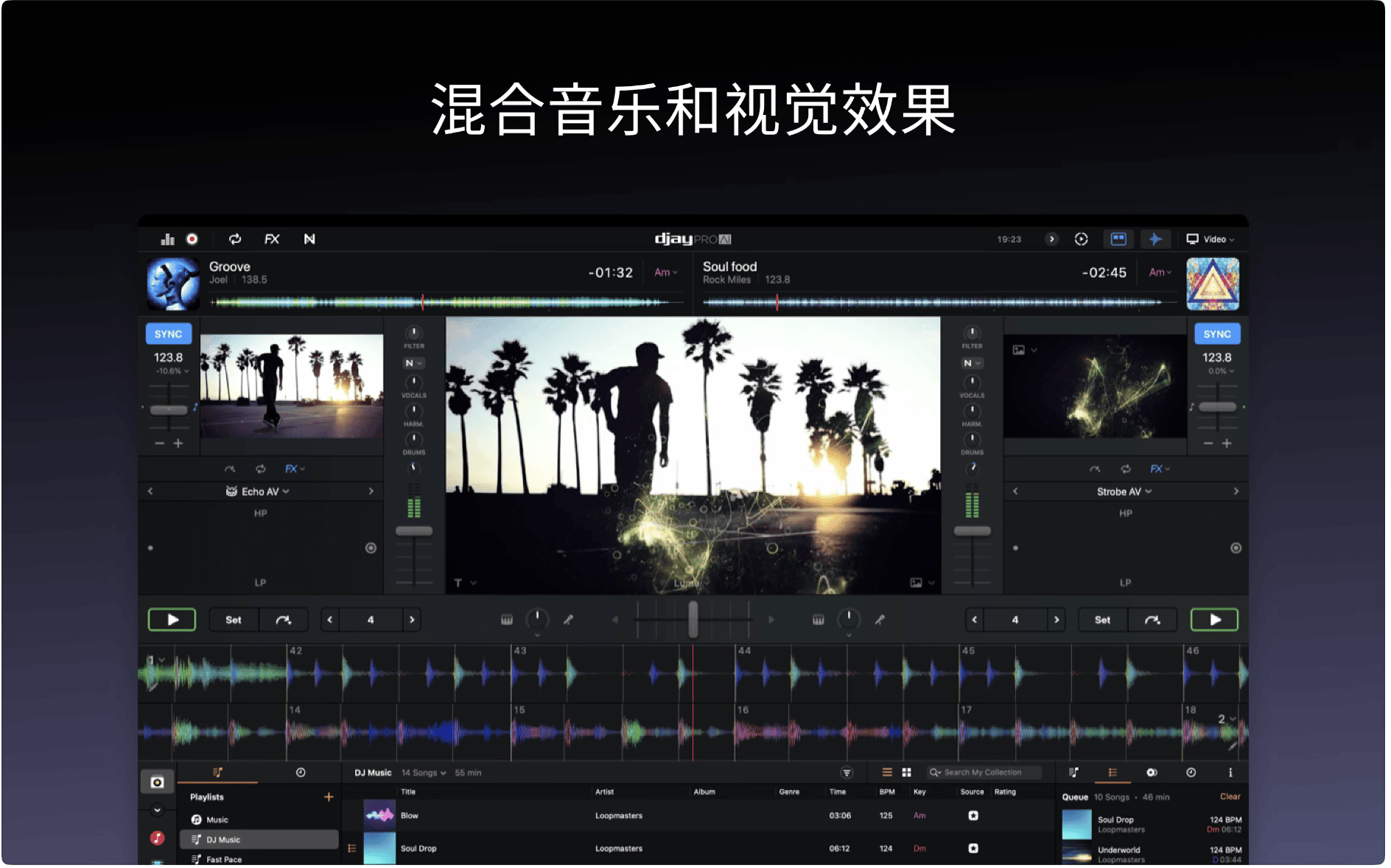
Task: Open the Video output dropdown
Action: pyautogui.click(x=1210, y=239)
